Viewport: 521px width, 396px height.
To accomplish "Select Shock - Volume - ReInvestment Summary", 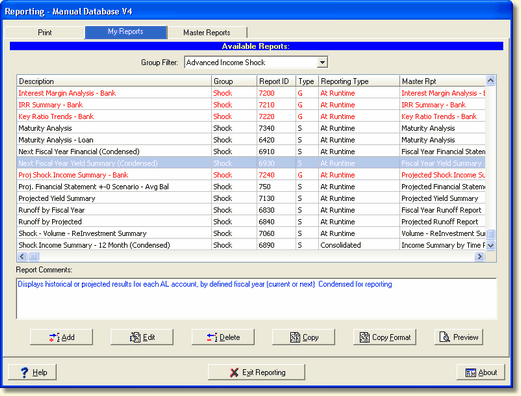I will [251, 233].
